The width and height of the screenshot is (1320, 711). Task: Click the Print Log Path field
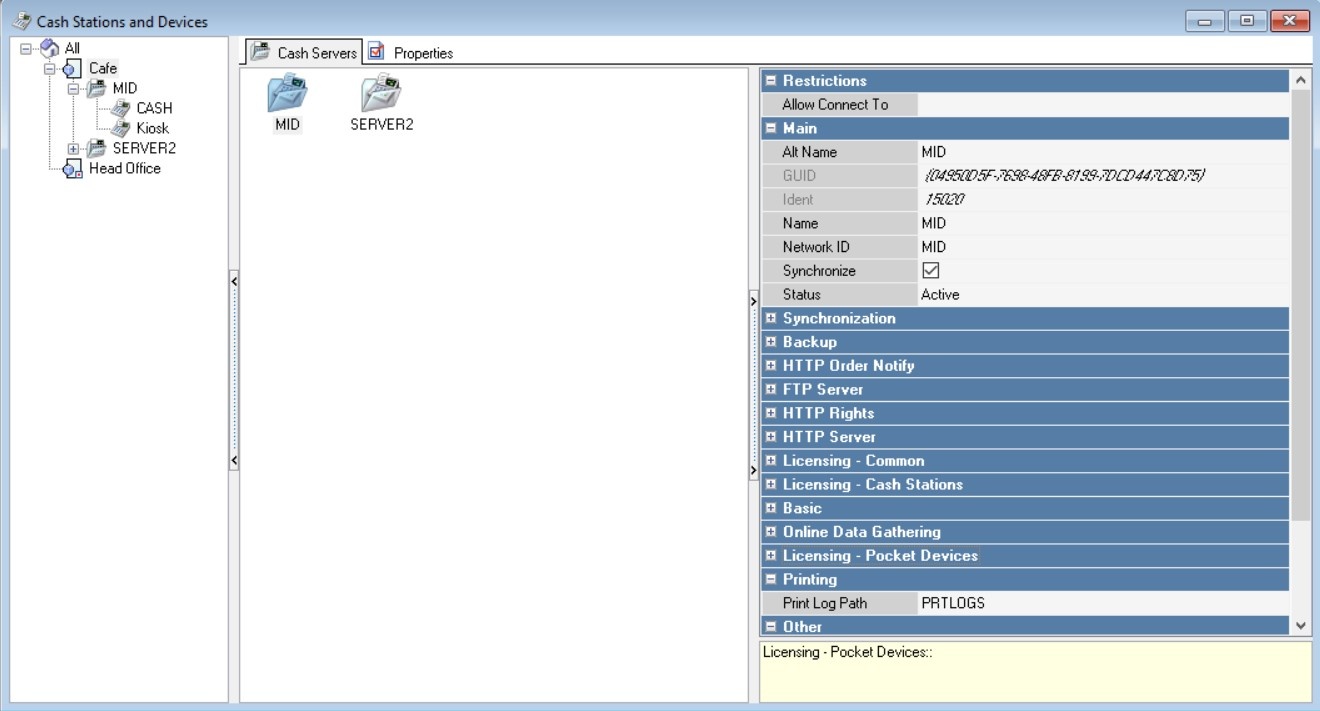tap(1100, 603)
